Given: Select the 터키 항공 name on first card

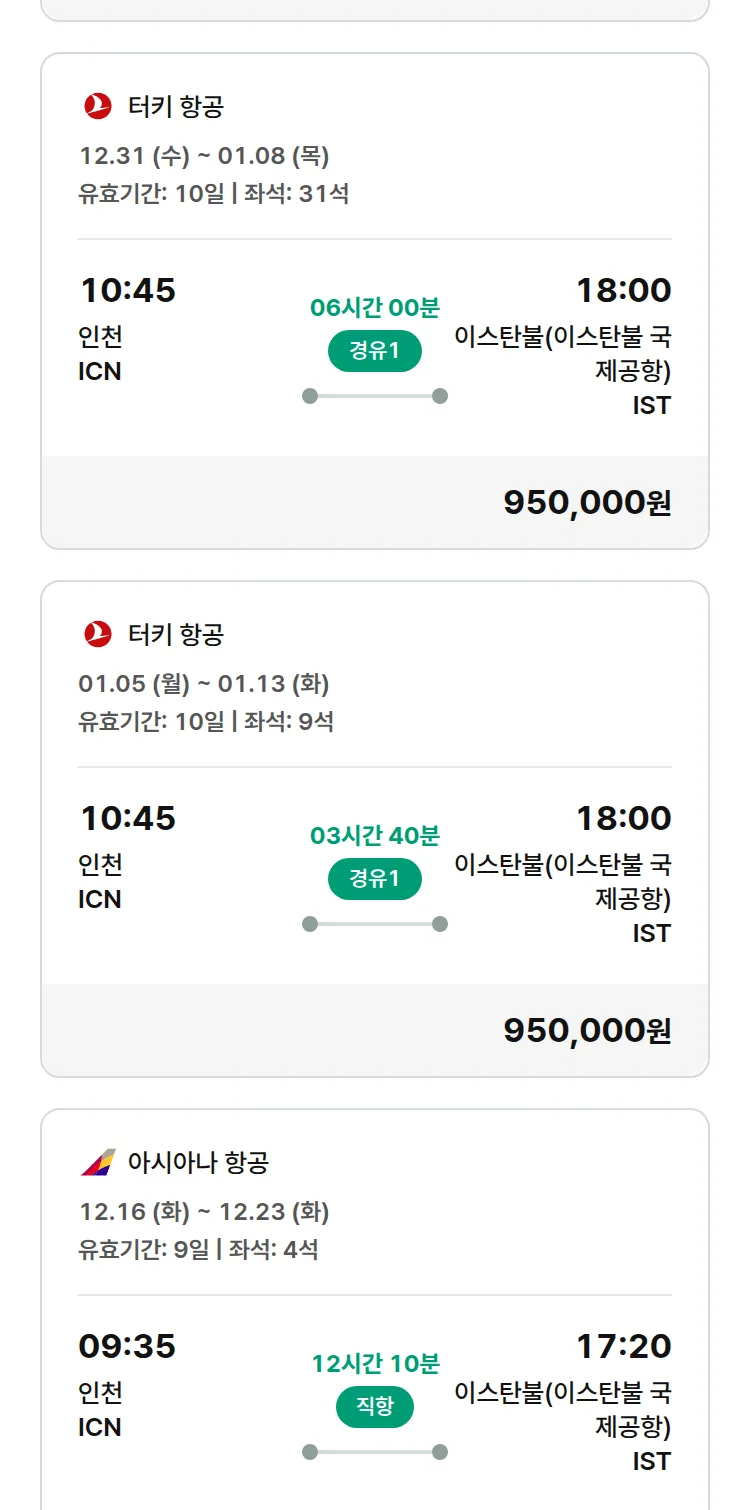Looking at the screenshot, I should pos(176,106).
